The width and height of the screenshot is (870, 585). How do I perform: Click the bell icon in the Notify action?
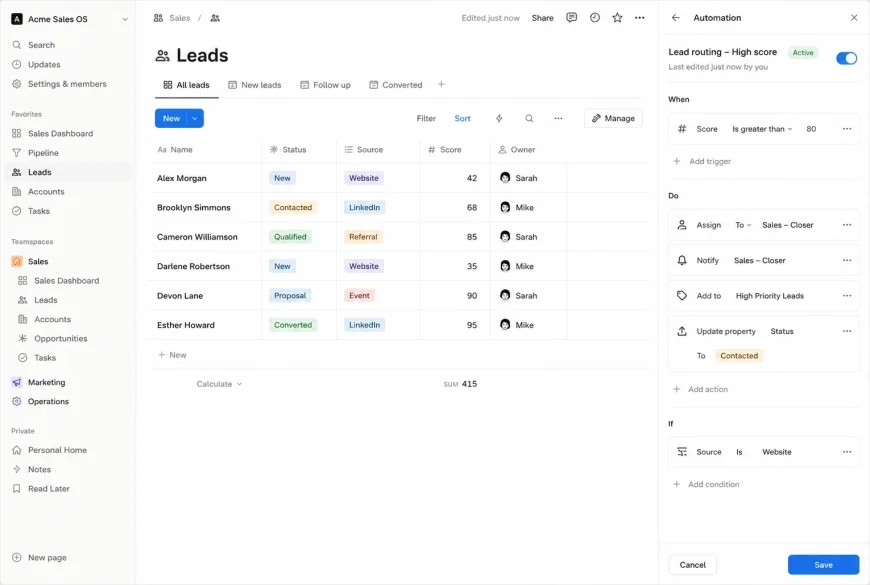pos(682,260)
